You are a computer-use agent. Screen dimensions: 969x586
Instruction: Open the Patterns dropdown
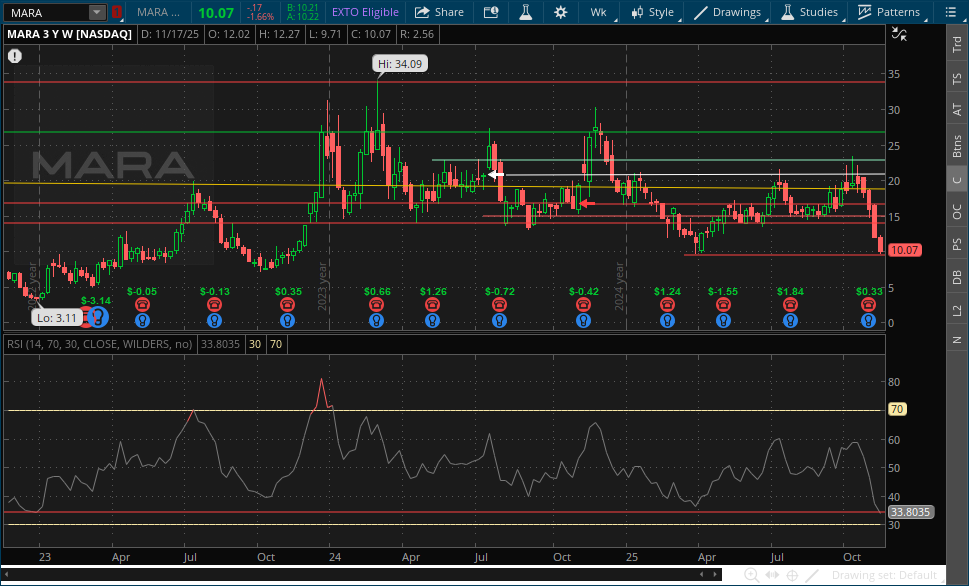[889, 12]
